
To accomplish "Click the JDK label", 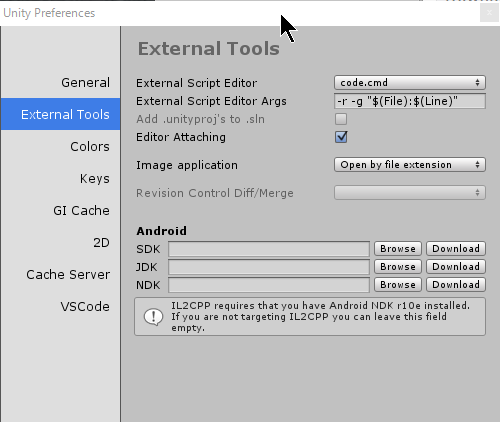I will [x=146, y=267].
